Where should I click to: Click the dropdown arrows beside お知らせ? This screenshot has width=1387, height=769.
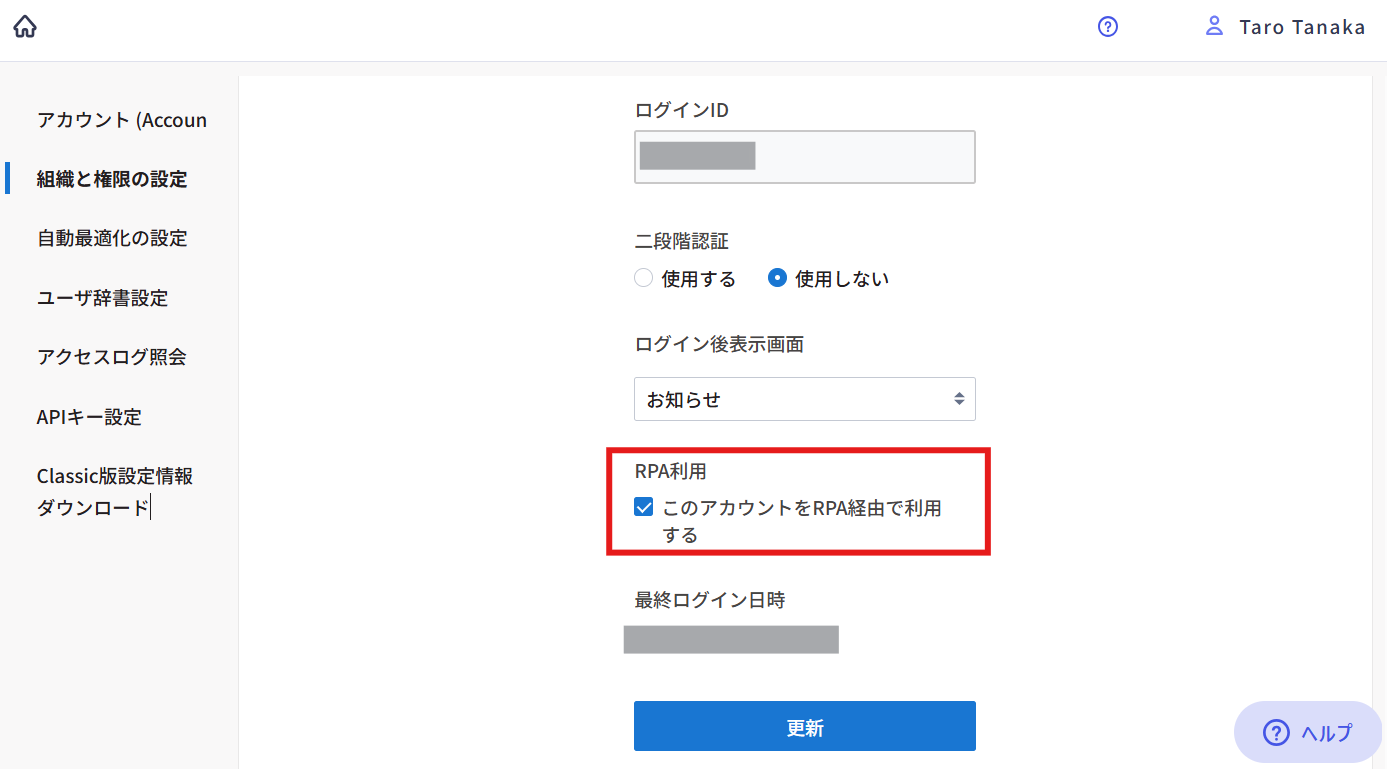click(959, 399)
